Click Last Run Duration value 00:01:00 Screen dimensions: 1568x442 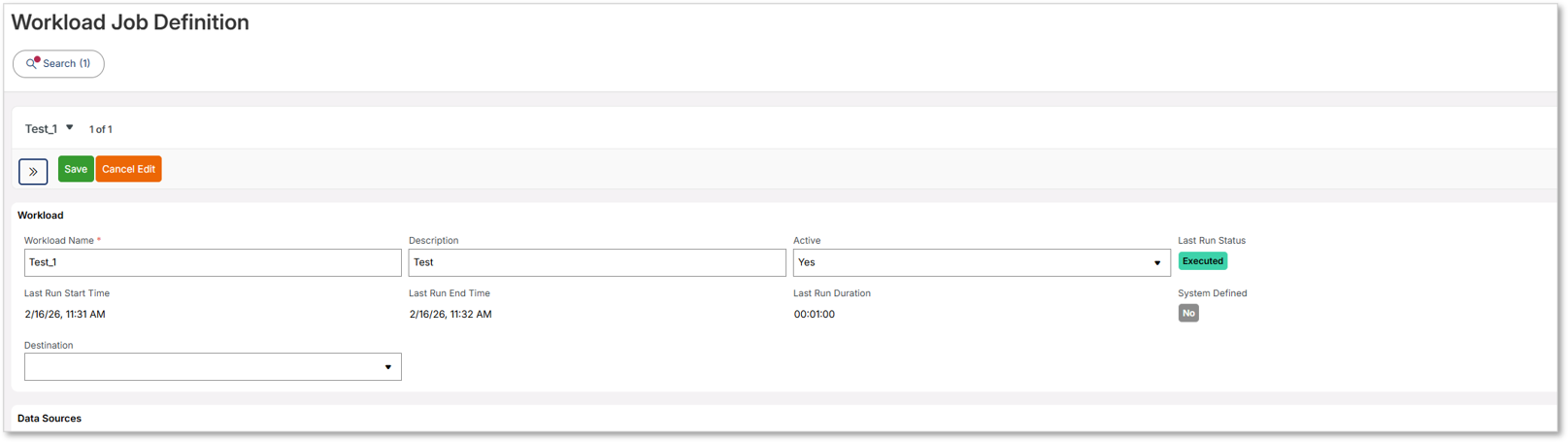815,314
